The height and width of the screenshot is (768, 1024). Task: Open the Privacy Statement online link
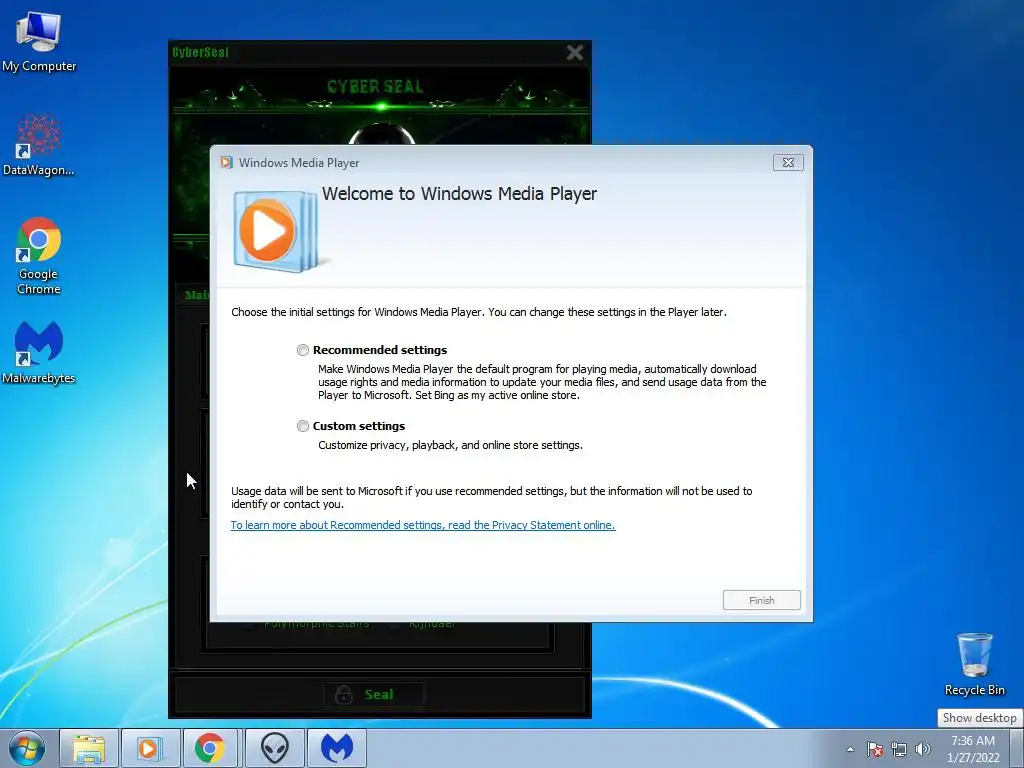click(x=423, y=525)
